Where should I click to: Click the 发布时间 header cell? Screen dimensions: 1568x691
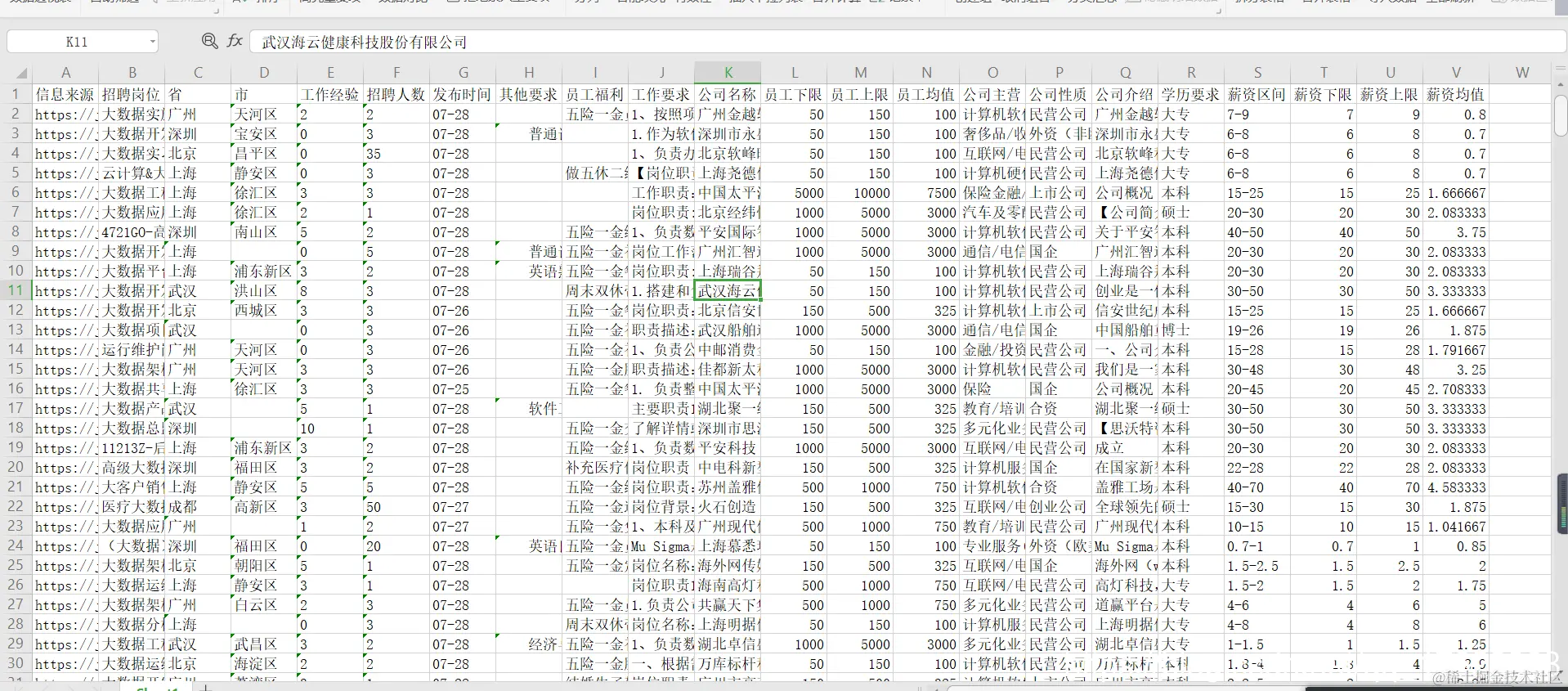point(463,95)
